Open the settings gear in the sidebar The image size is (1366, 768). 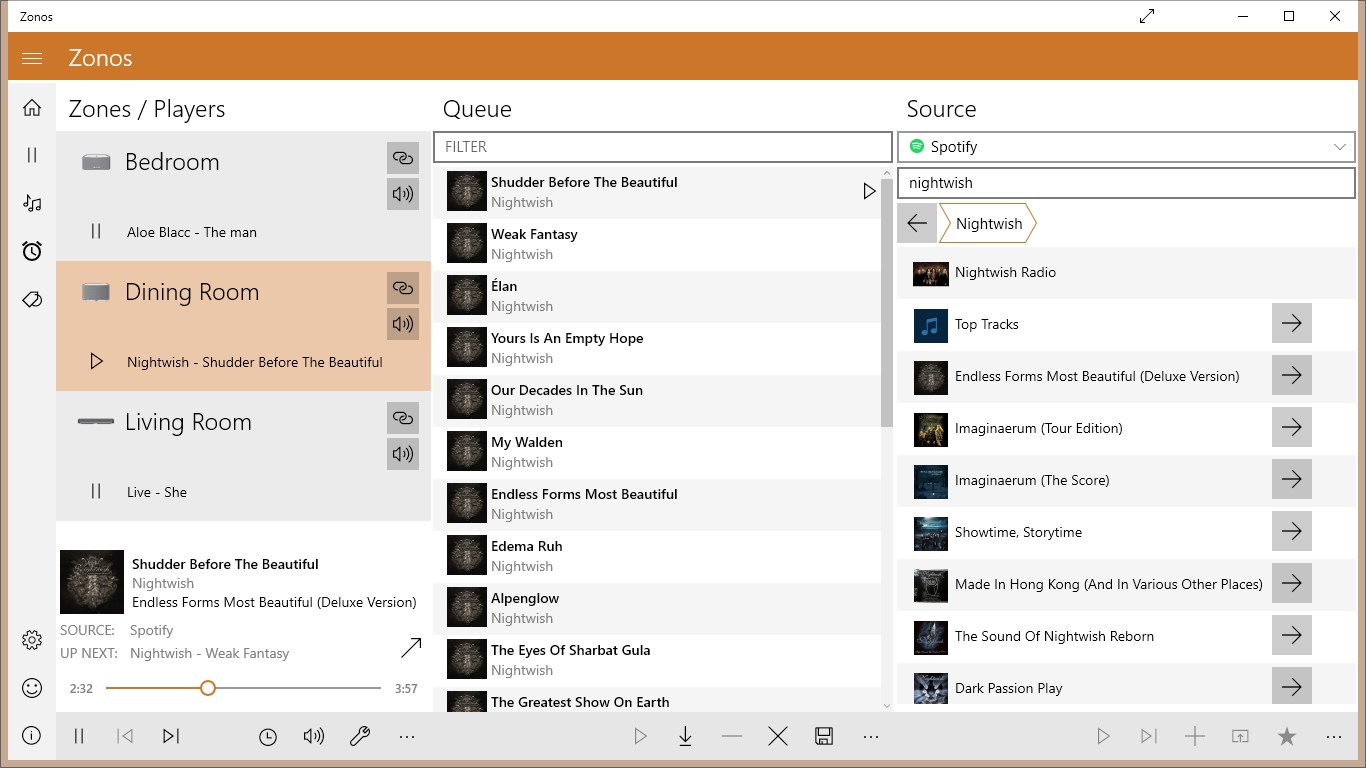(32, 640)
